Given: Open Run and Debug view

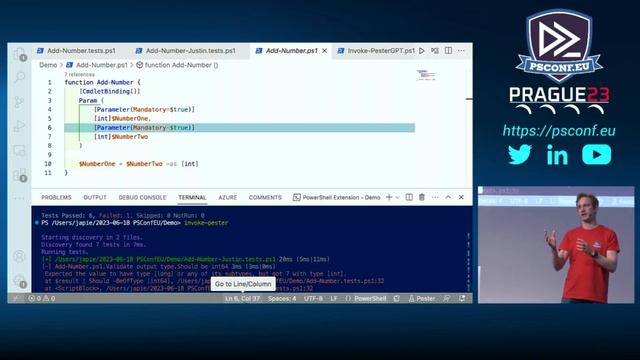Looking at the screenshot, I should [x=19, y=126].
